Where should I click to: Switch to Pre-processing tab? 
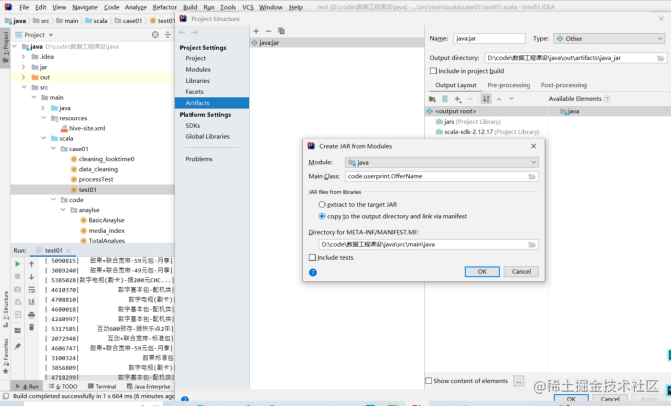[509, 85]
